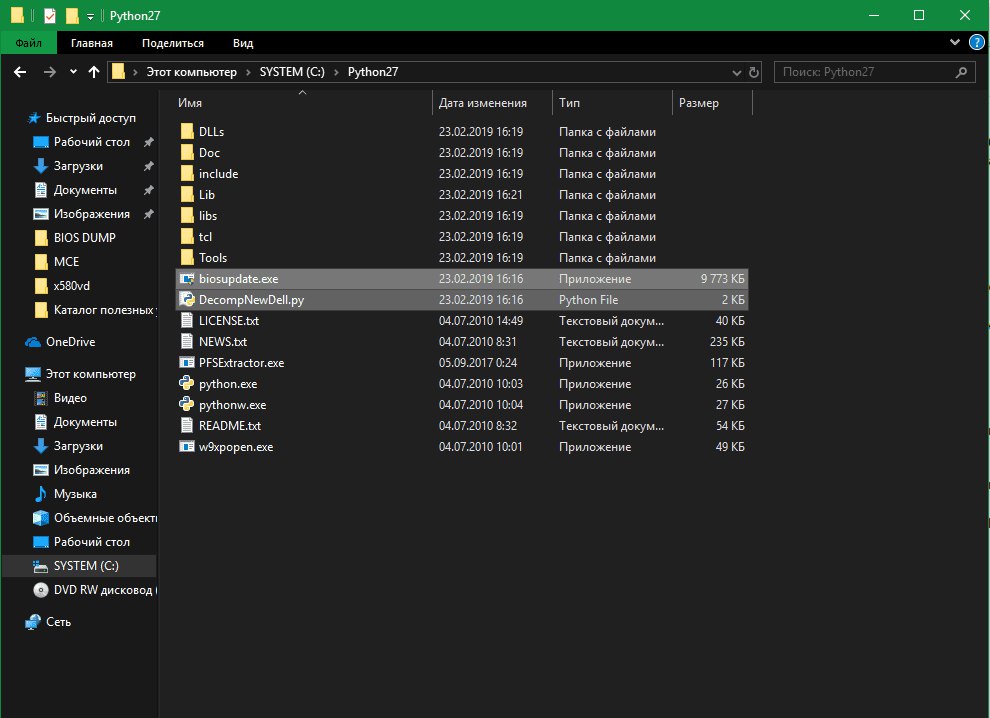
Task: Open pinned Загрузки under quick access
Action: [78, 166]
